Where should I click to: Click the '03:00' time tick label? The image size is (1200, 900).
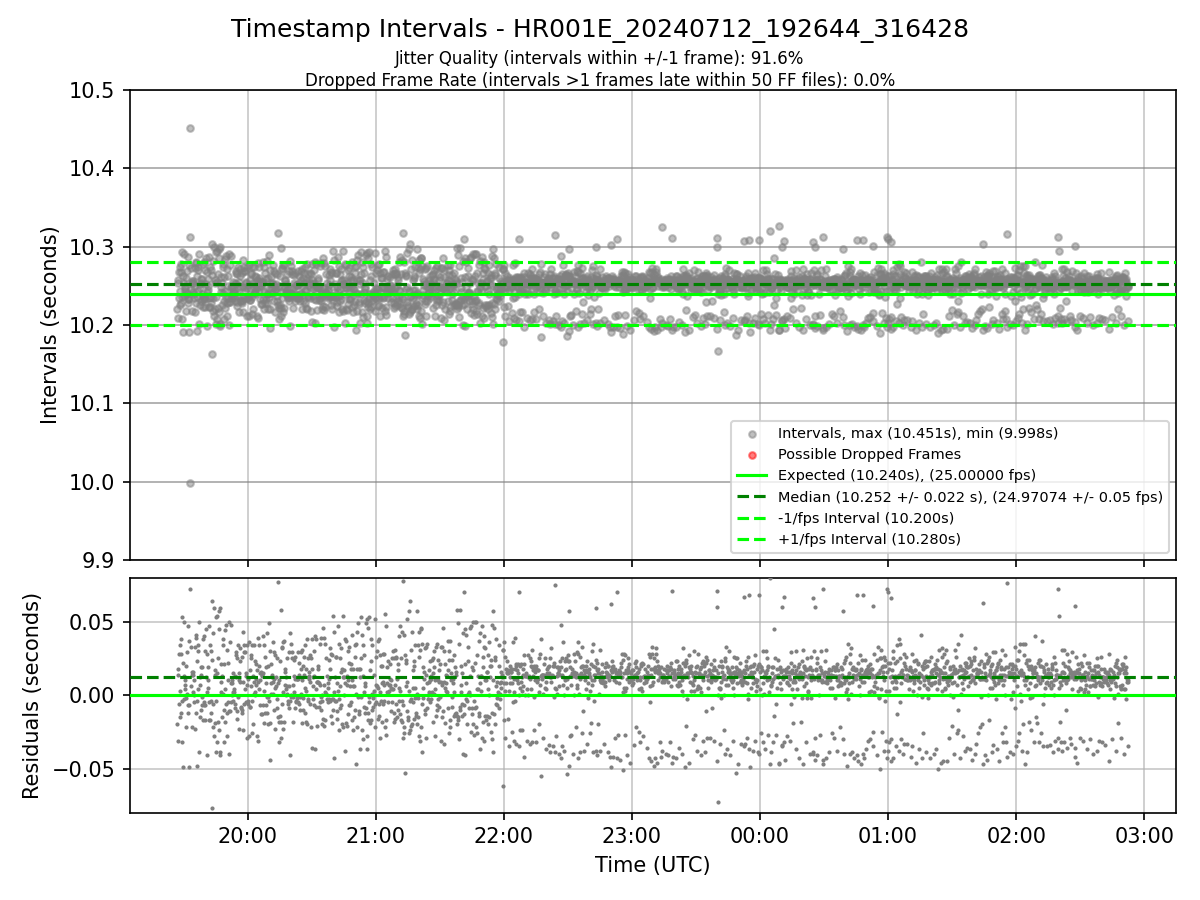point(1144,836)
